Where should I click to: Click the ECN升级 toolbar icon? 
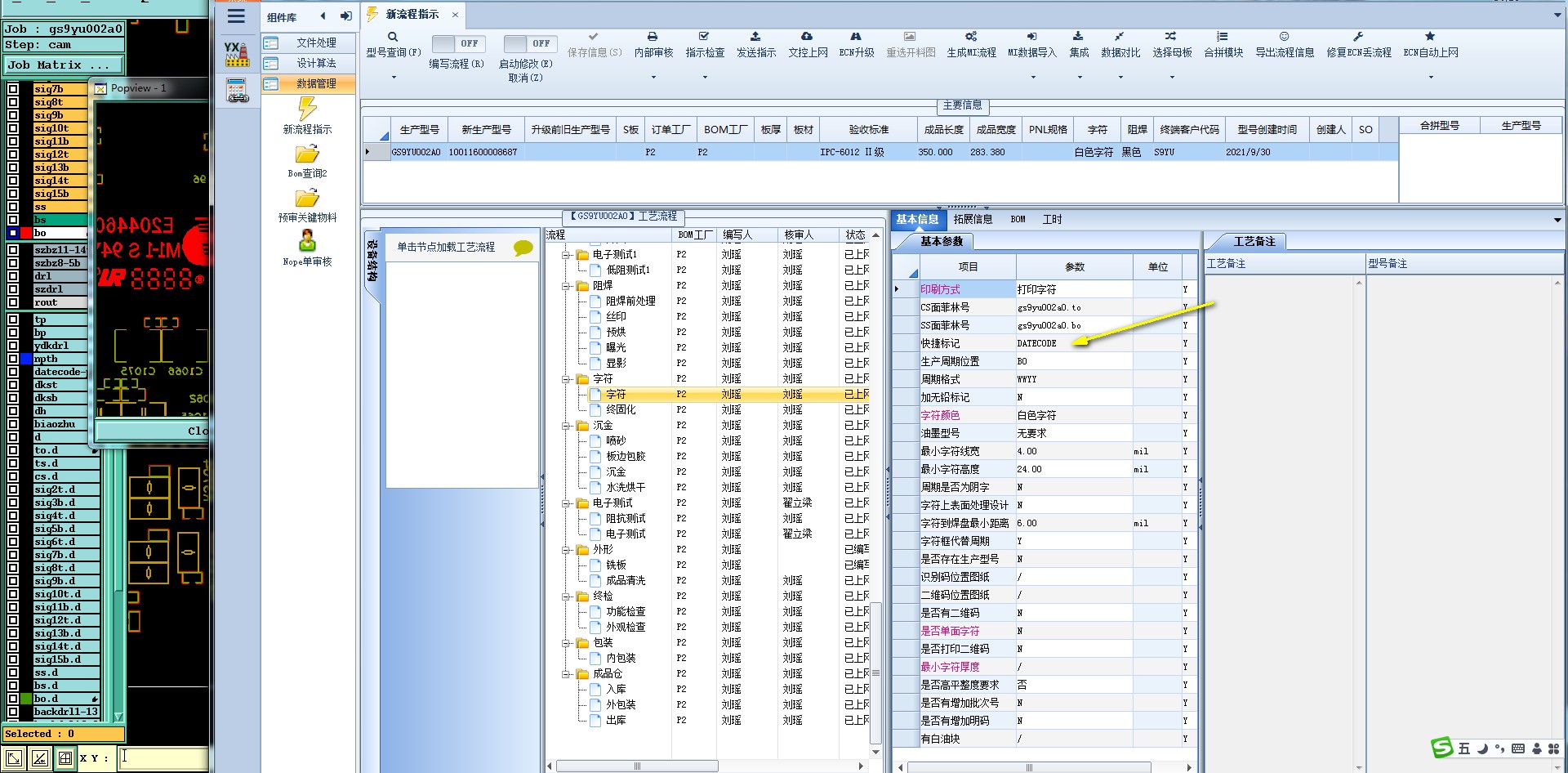(856, 37)
